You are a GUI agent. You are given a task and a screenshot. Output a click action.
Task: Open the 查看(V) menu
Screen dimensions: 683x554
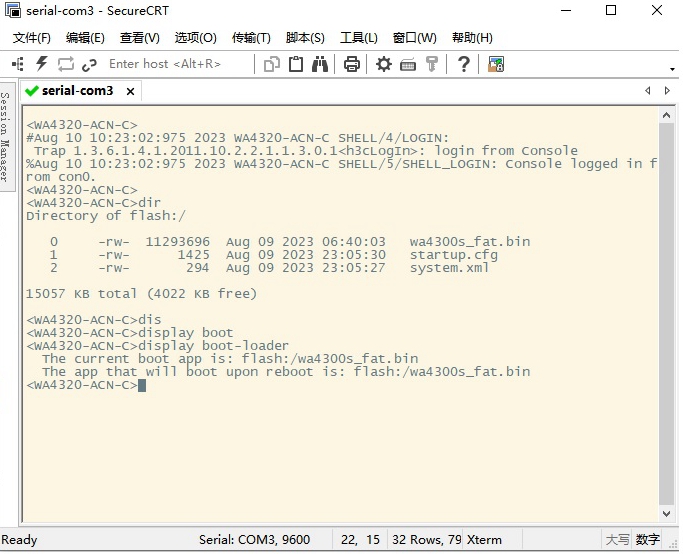pos(139,38)
